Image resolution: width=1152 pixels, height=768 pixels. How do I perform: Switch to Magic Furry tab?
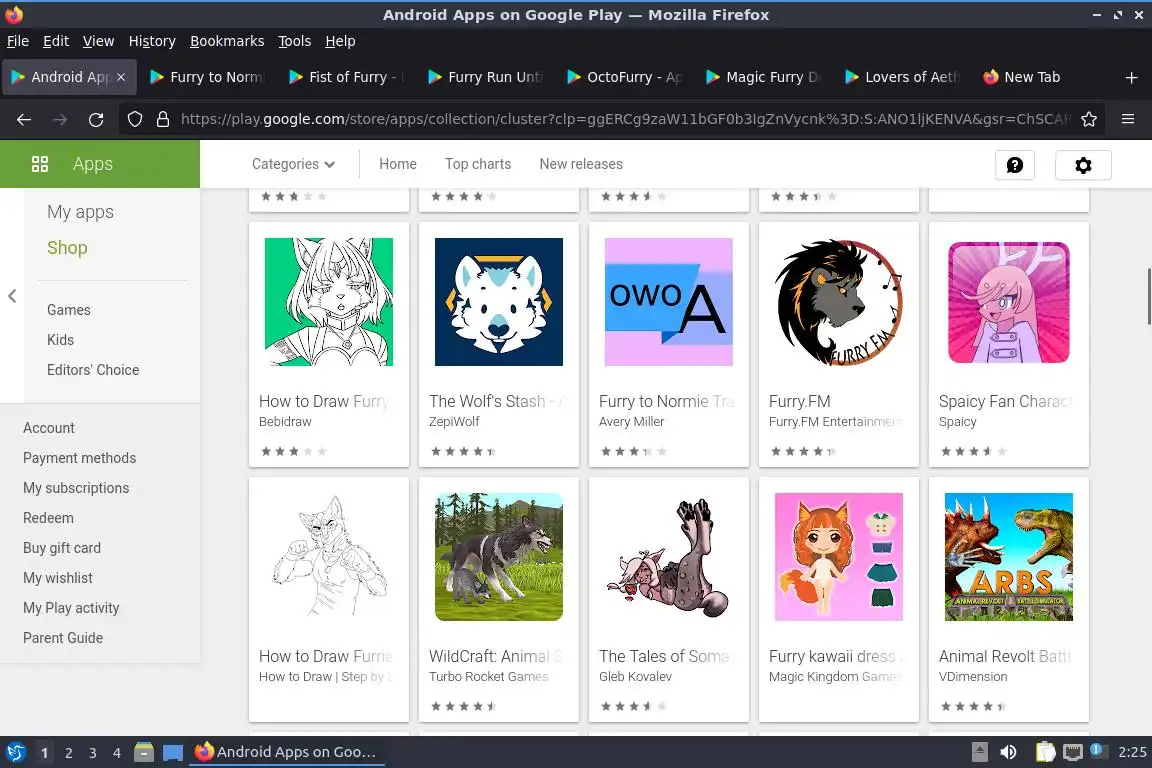click(x=763, y=77)
